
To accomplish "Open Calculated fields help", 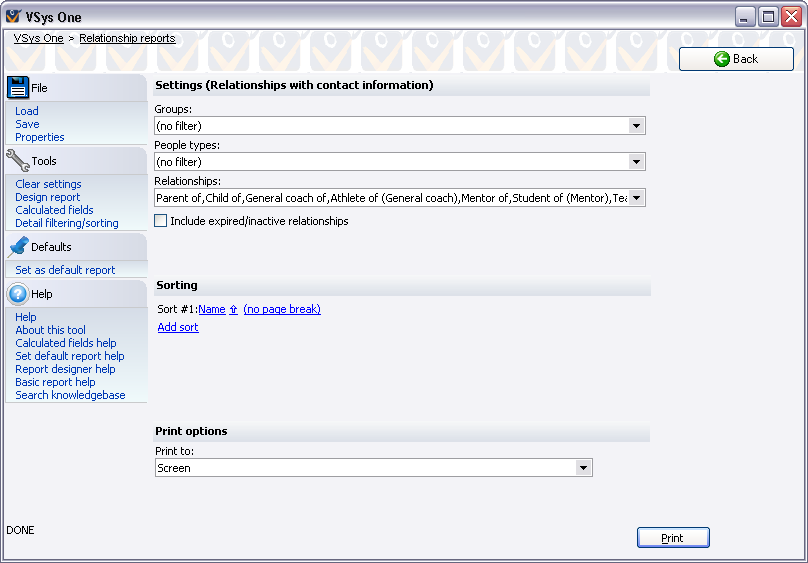I will [66, 343].
